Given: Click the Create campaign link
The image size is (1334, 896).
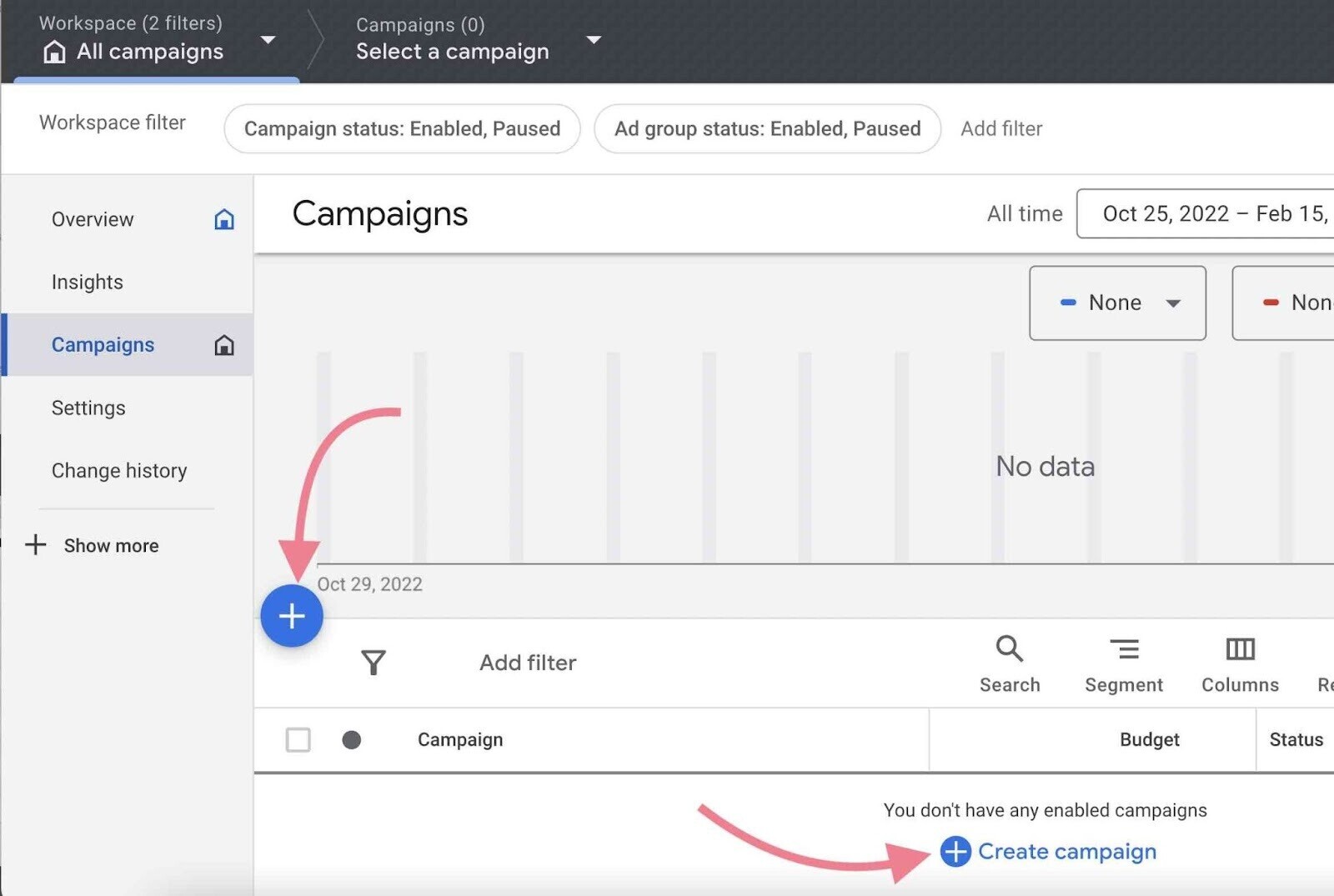Looking at the screenshot, I should [1067, 851].
